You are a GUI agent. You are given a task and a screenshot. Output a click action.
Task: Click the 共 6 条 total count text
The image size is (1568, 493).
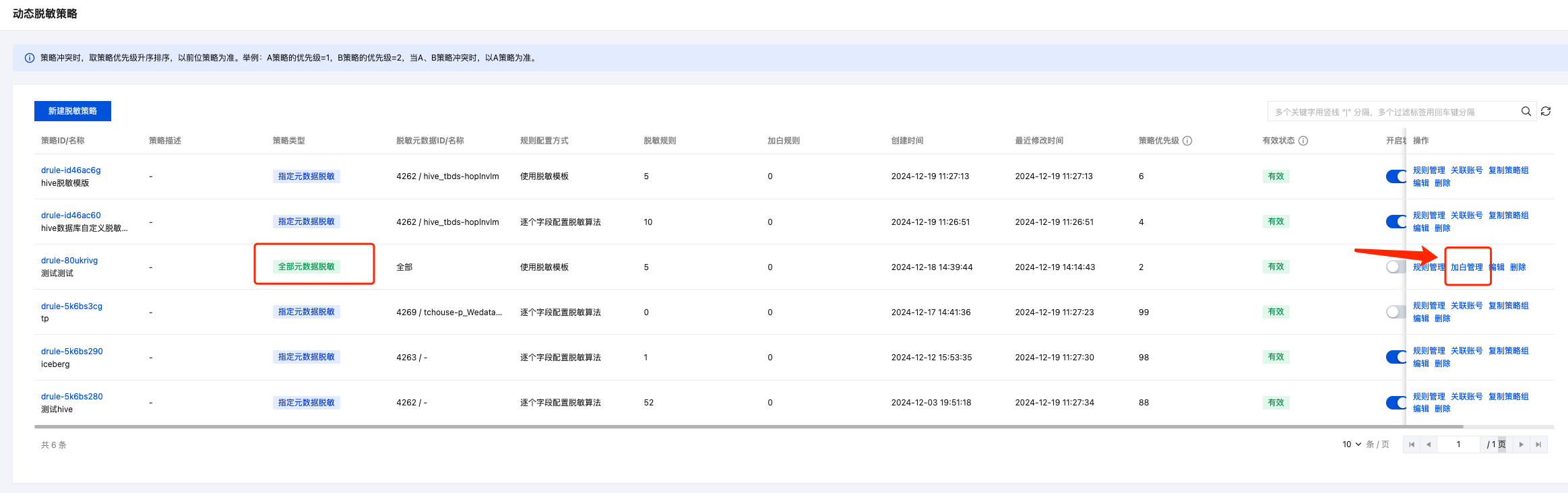click(54, 445)
